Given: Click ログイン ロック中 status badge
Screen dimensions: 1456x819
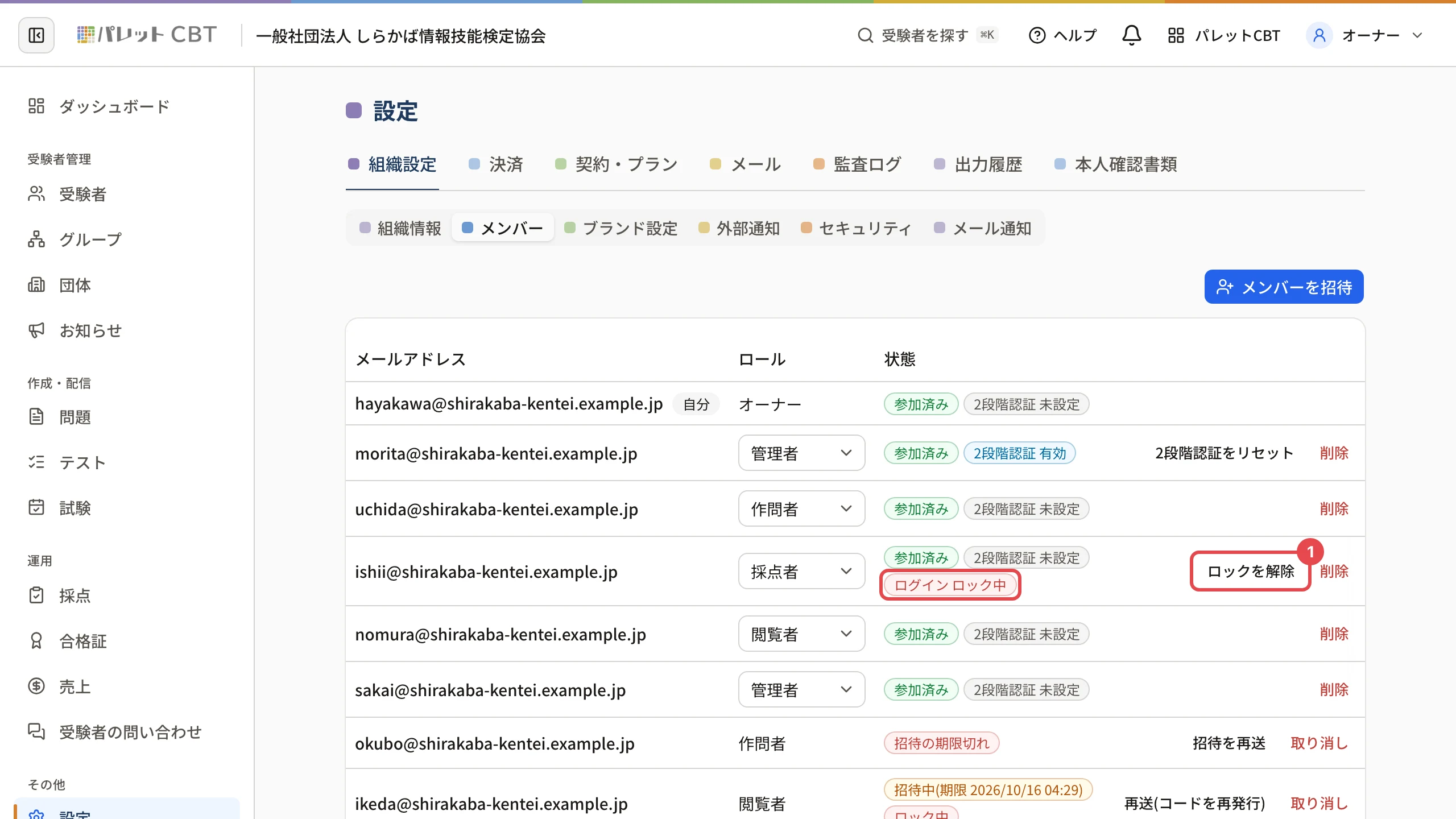Looking at the screenshot, I should (950, 585).
